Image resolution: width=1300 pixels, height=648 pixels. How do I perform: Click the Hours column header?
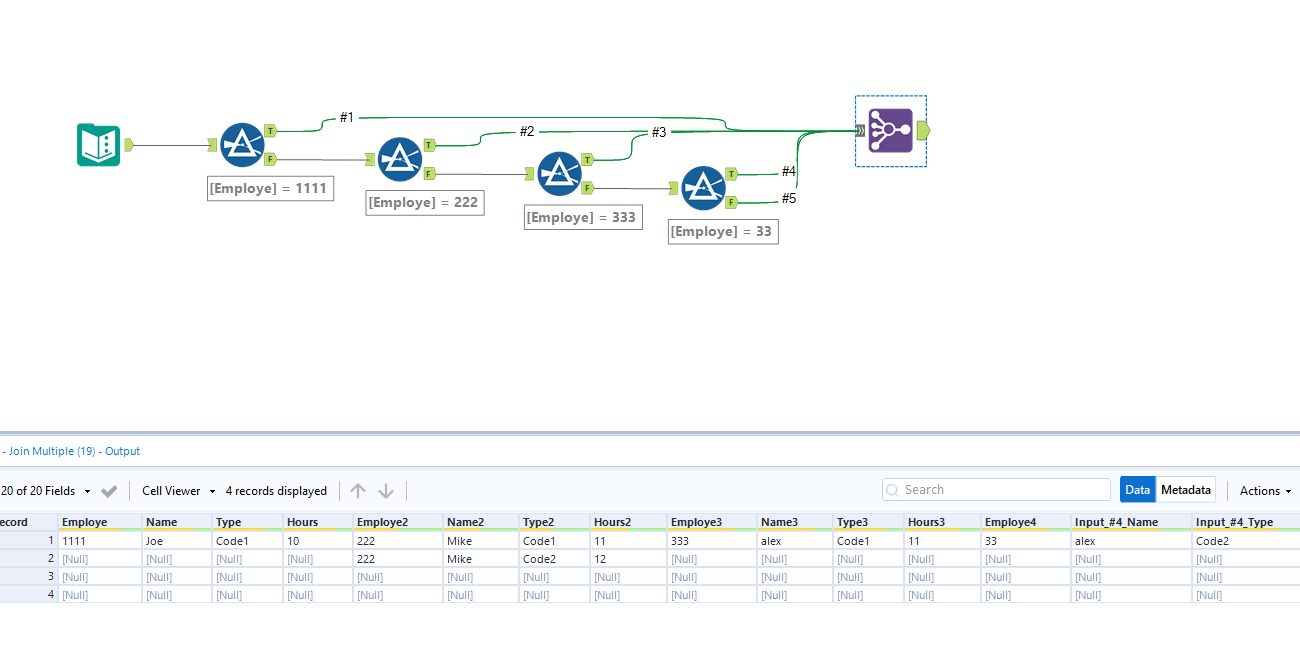(x=305, y=521)
